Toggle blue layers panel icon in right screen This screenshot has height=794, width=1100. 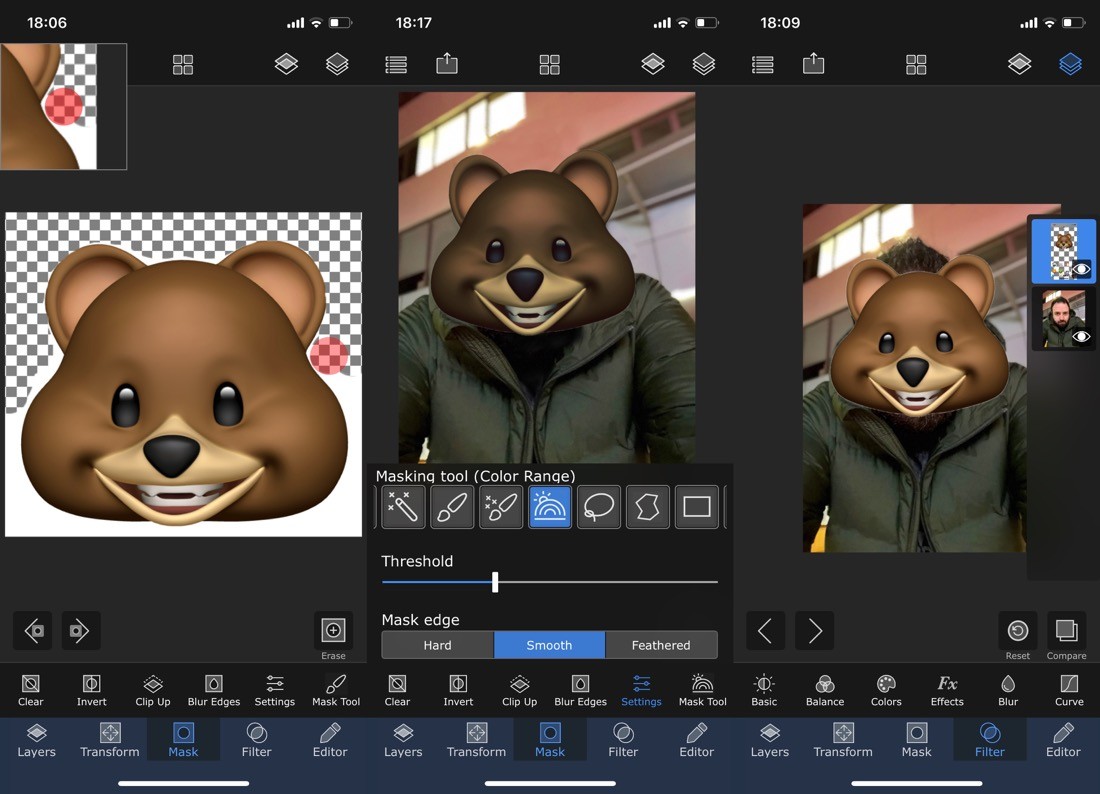(1070, 64)
